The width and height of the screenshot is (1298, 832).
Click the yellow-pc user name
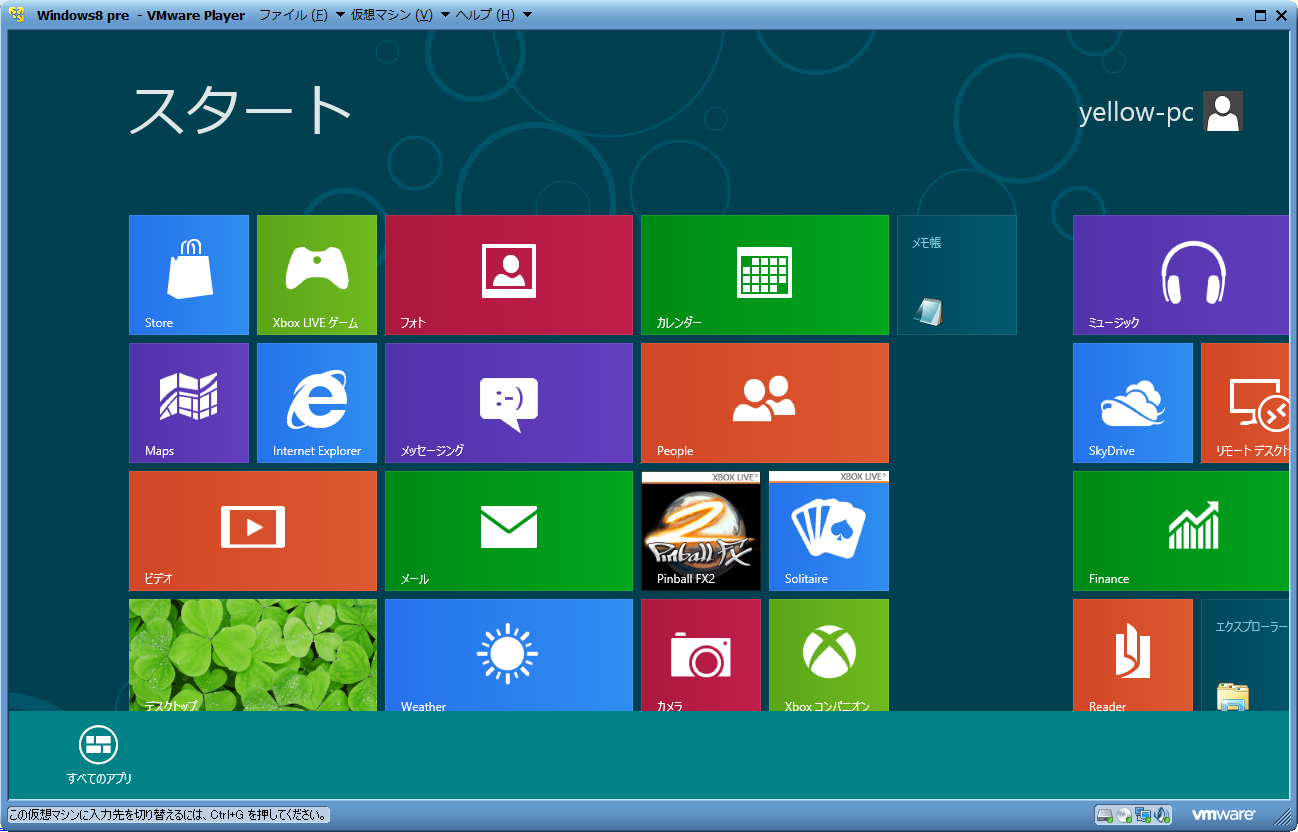click(1136, 112)
